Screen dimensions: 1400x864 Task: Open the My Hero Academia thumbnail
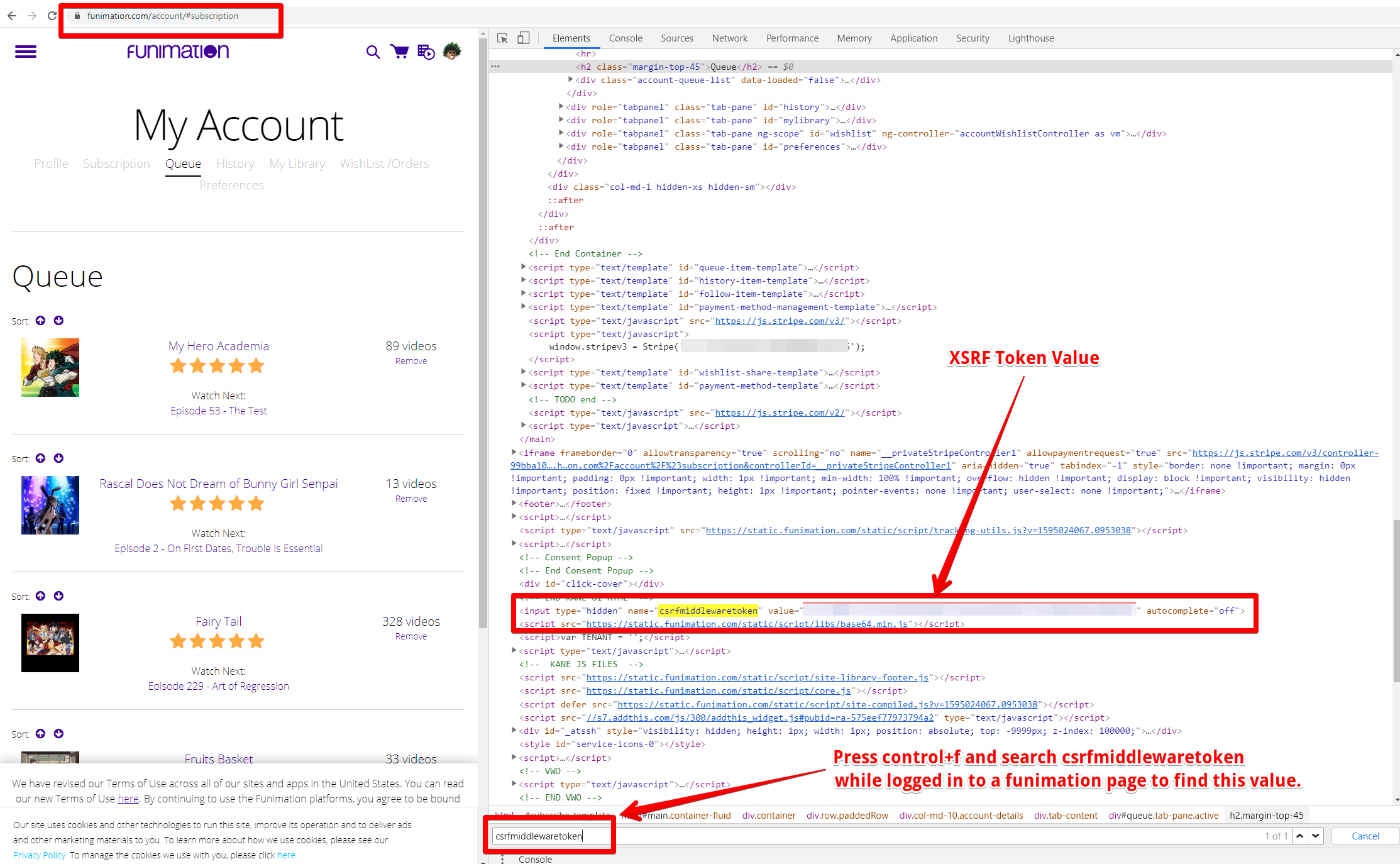click(50, 367)
